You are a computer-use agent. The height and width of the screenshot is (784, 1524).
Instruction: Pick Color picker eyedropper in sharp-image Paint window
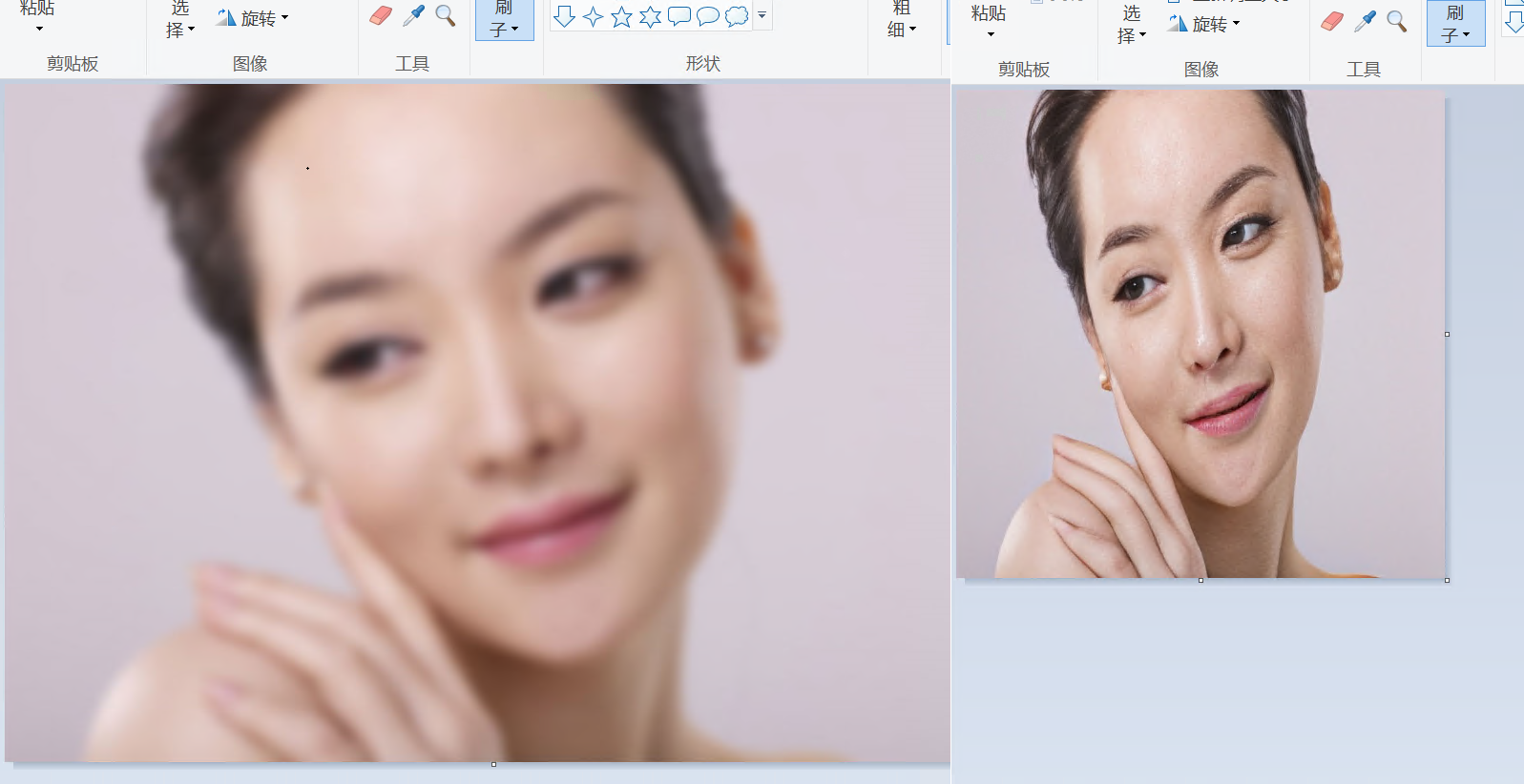(x=1365, y=21)
